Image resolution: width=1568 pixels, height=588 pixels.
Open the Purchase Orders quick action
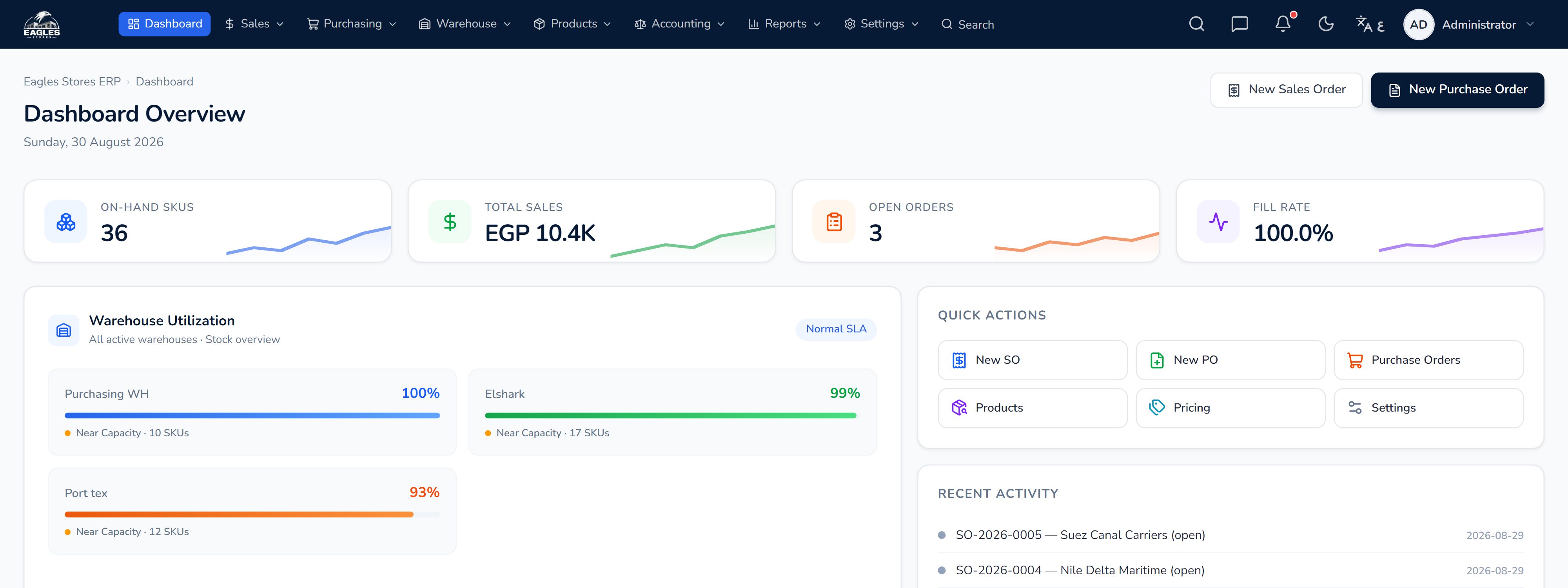tap(1428, 360)
